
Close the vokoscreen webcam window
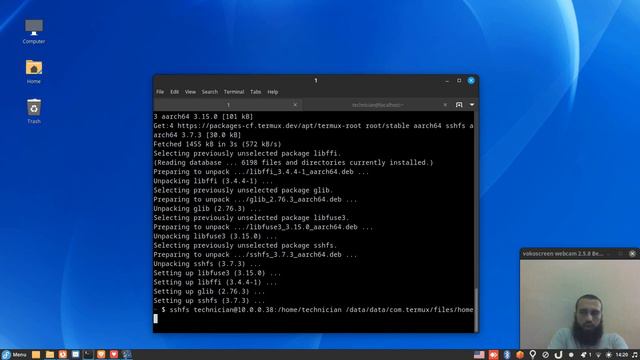tap(632, 253)
